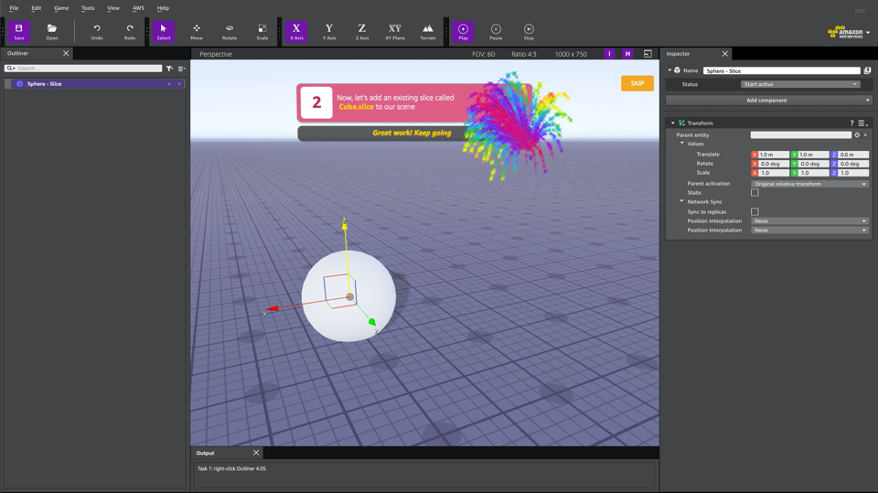Open the Tools menu
The width and height of the screenshot is (879, 493).
click(x=88, y=8)
